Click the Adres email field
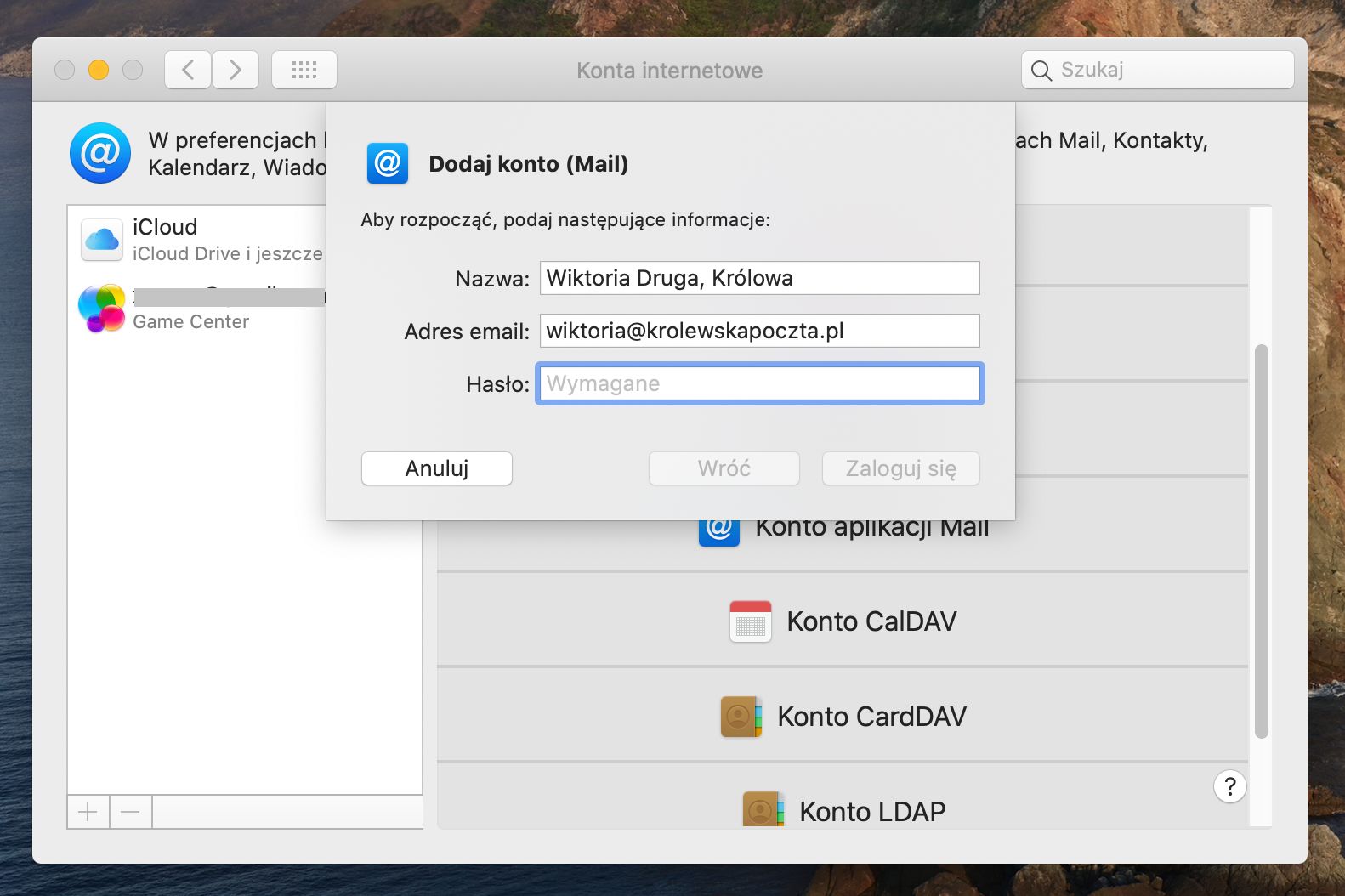1345x896 pixels. [760, 331]
